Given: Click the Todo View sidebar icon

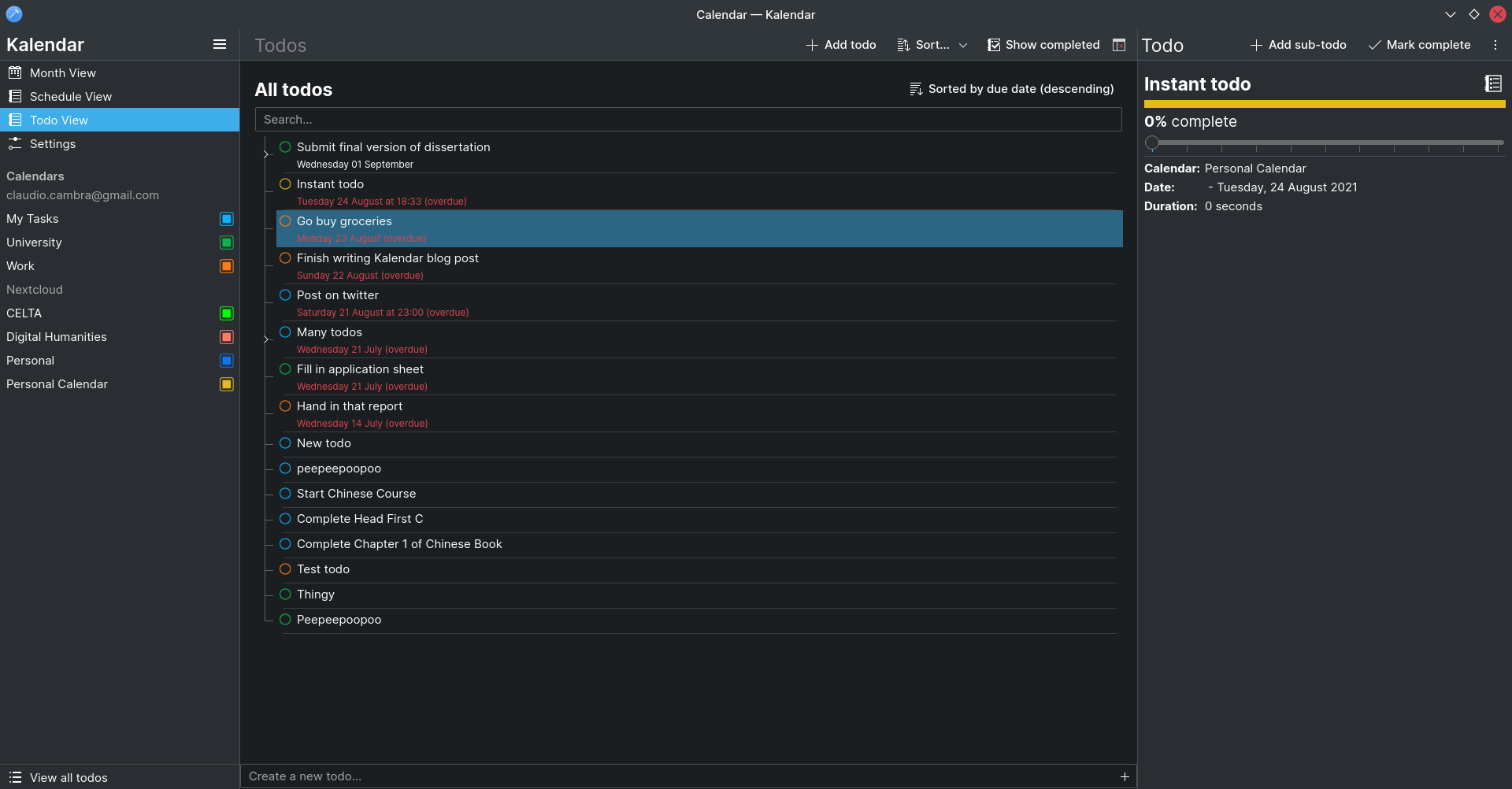Looking at the screenshot, I should tap(15, 120).
